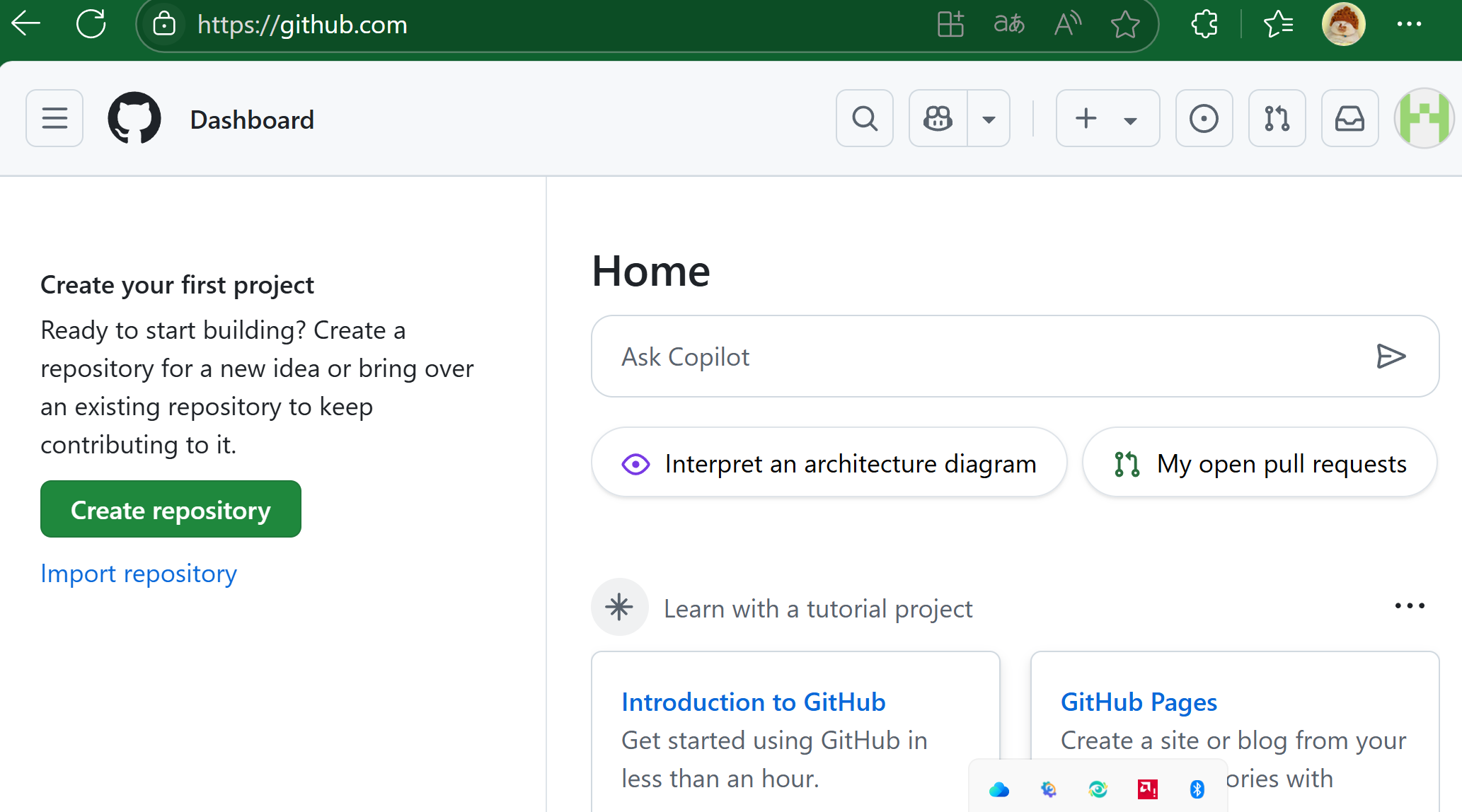Click into the Ask Copilot field
1462x812 pixels.
click(x=977, y=356)
